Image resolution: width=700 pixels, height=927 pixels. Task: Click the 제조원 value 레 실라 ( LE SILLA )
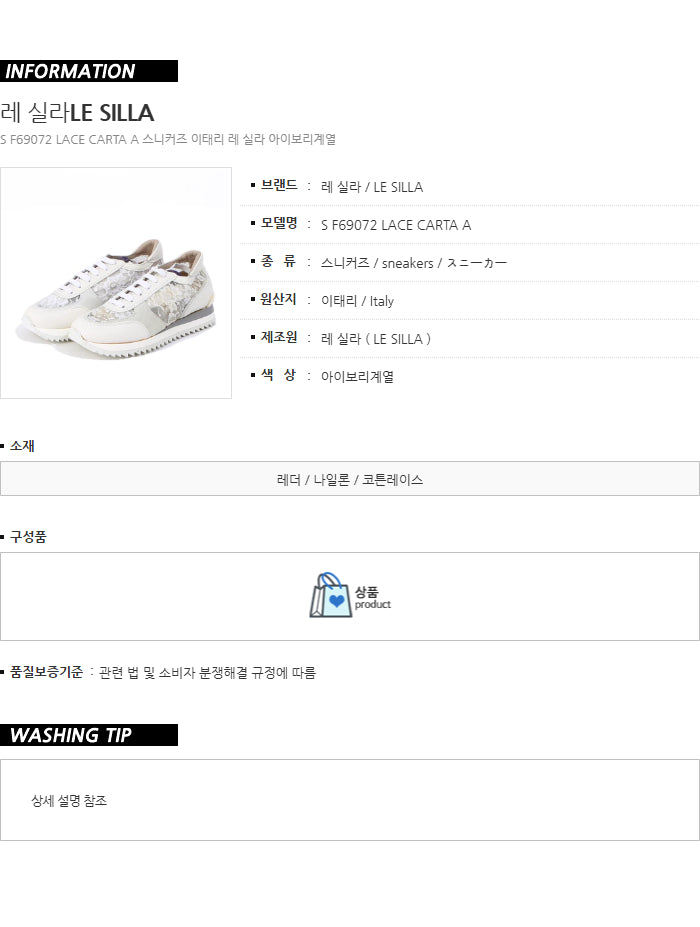[x=376, y=339]
